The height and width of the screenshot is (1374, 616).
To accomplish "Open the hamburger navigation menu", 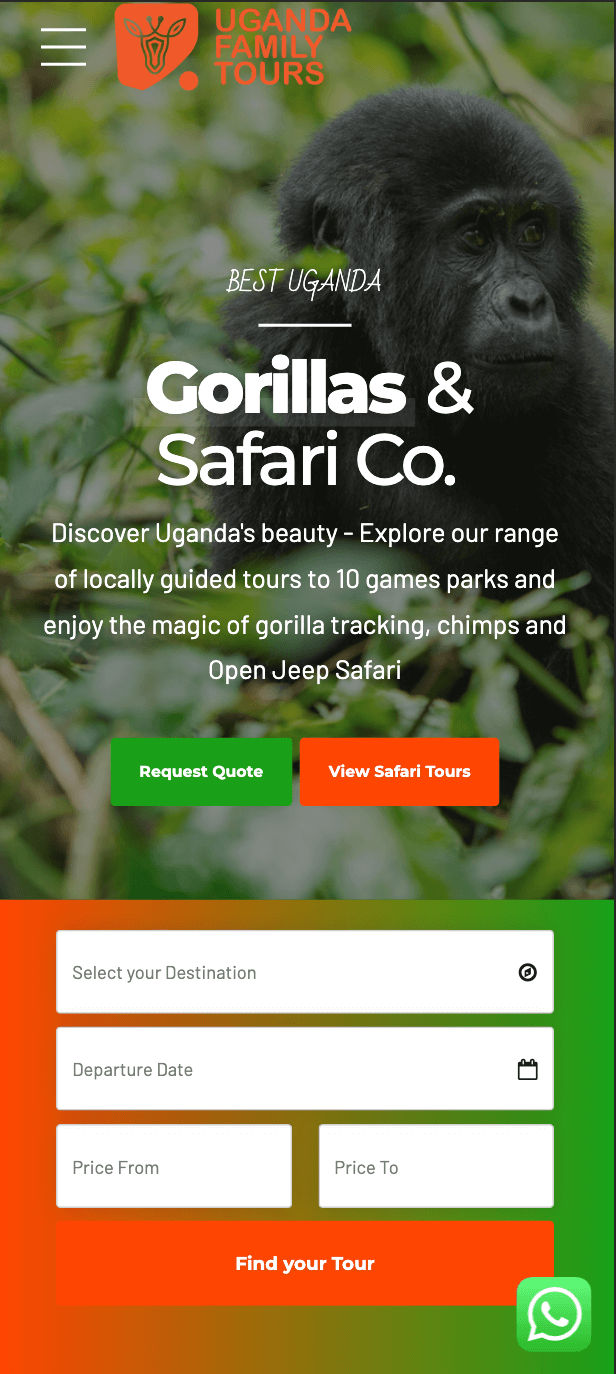I will [x=63, y=46].
